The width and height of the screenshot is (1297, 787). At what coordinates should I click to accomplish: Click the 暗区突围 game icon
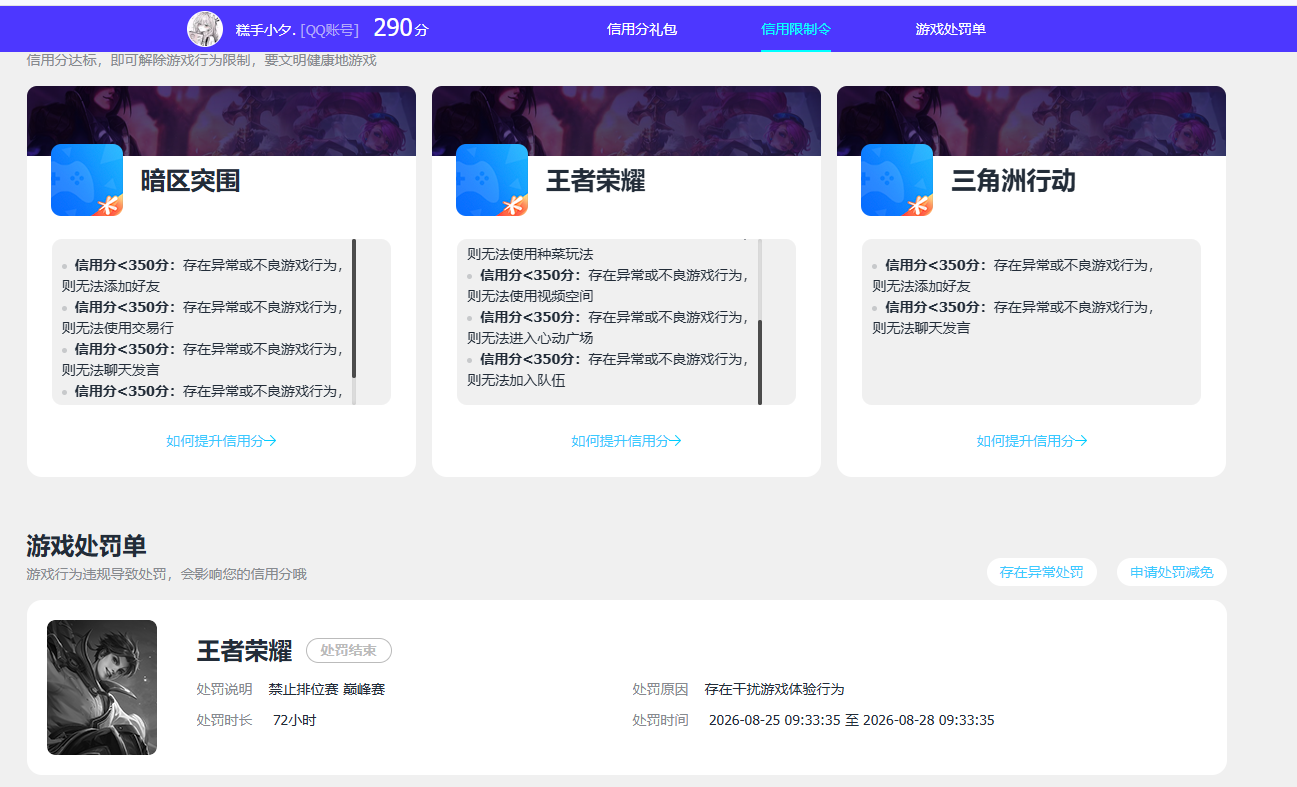pos(87,180)
